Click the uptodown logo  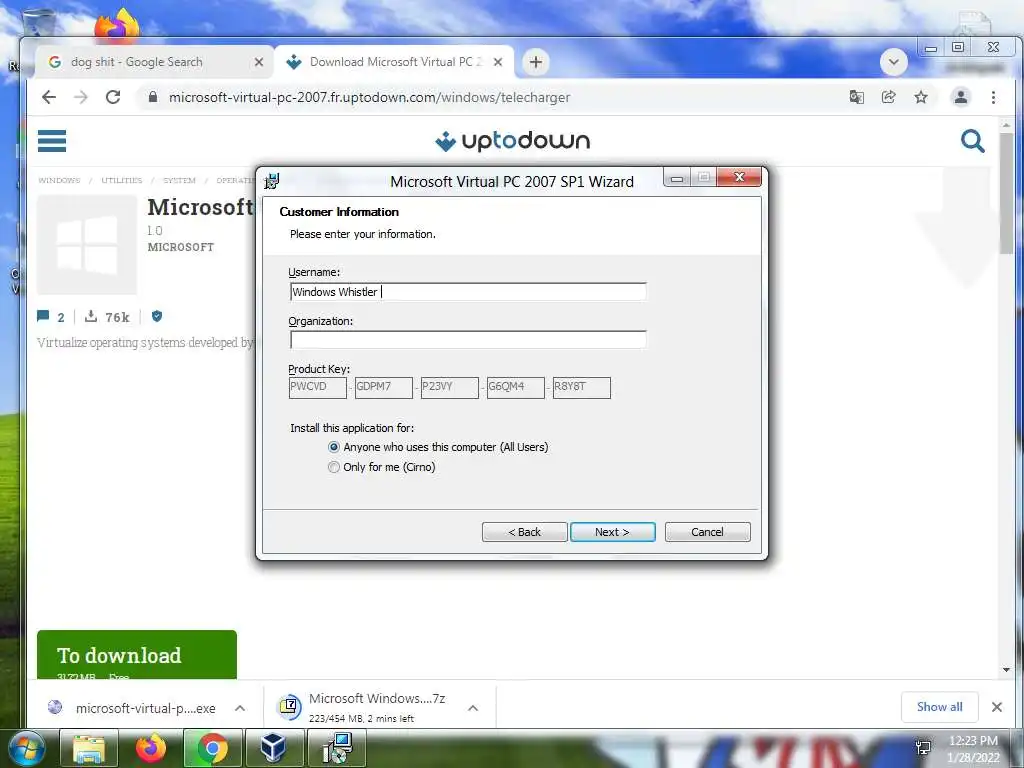pos(513,140)
